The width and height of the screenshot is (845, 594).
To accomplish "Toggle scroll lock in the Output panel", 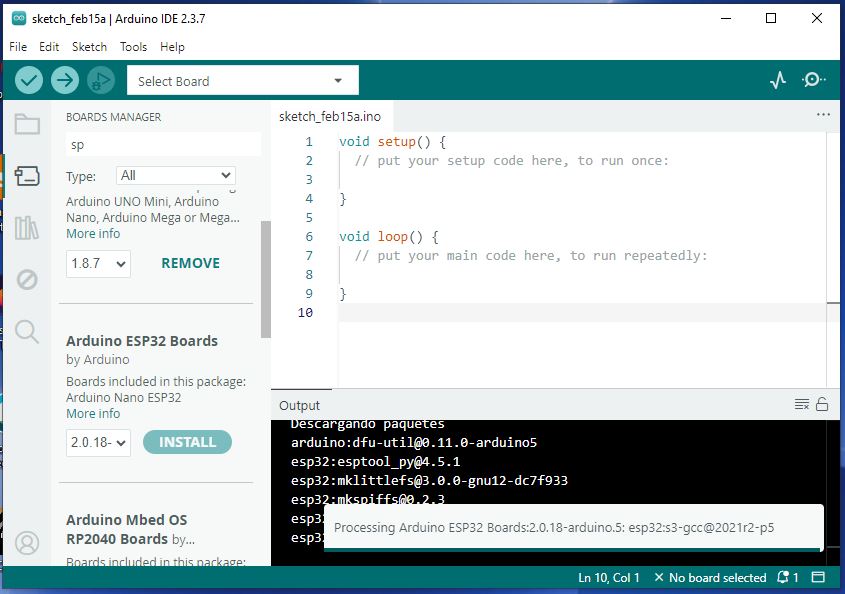I will pos(820,404).
